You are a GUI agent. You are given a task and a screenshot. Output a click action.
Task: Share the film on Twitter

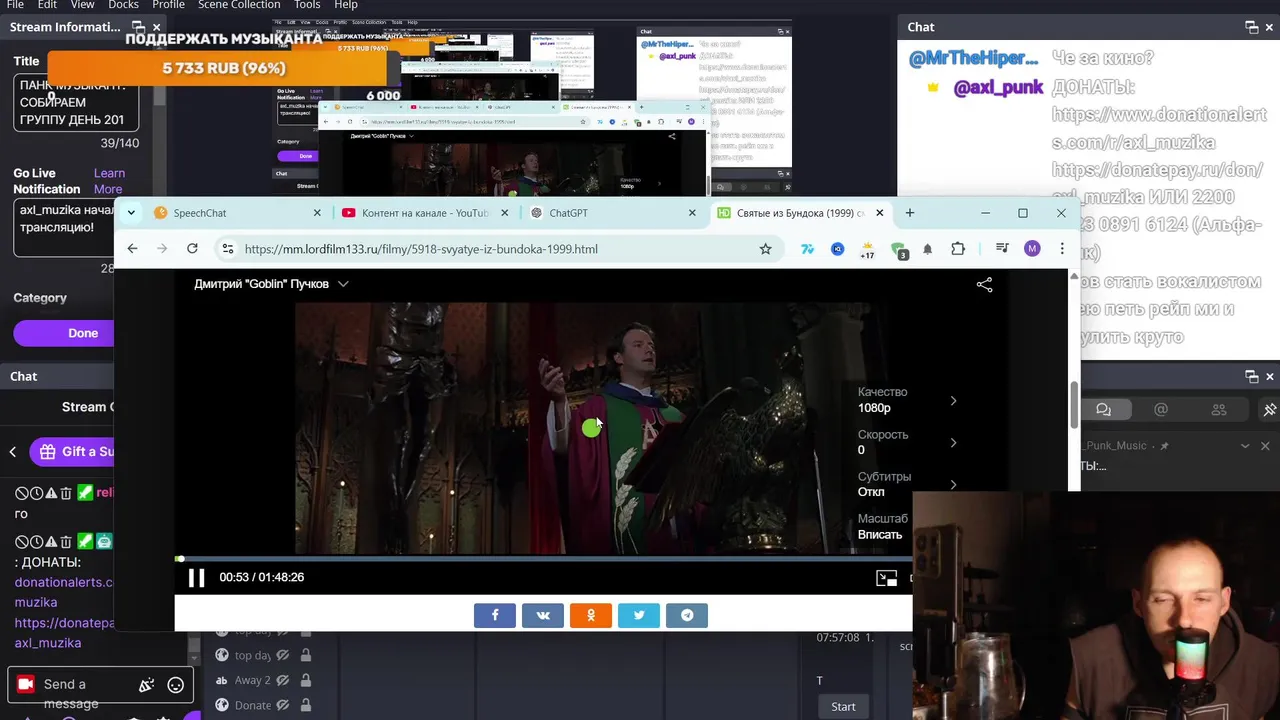(639, 615)
